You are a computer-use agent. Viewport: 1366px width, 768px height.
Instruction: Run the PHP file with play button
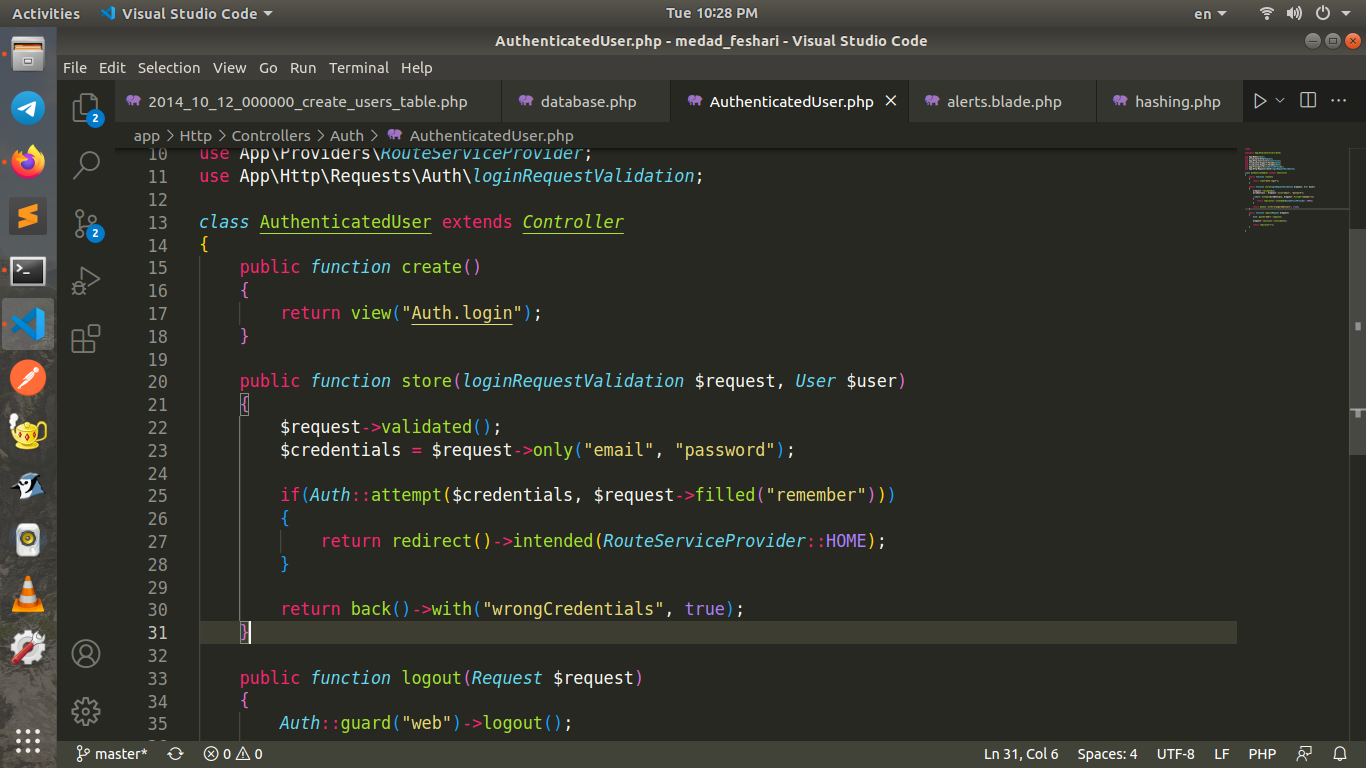point(1260,101)
